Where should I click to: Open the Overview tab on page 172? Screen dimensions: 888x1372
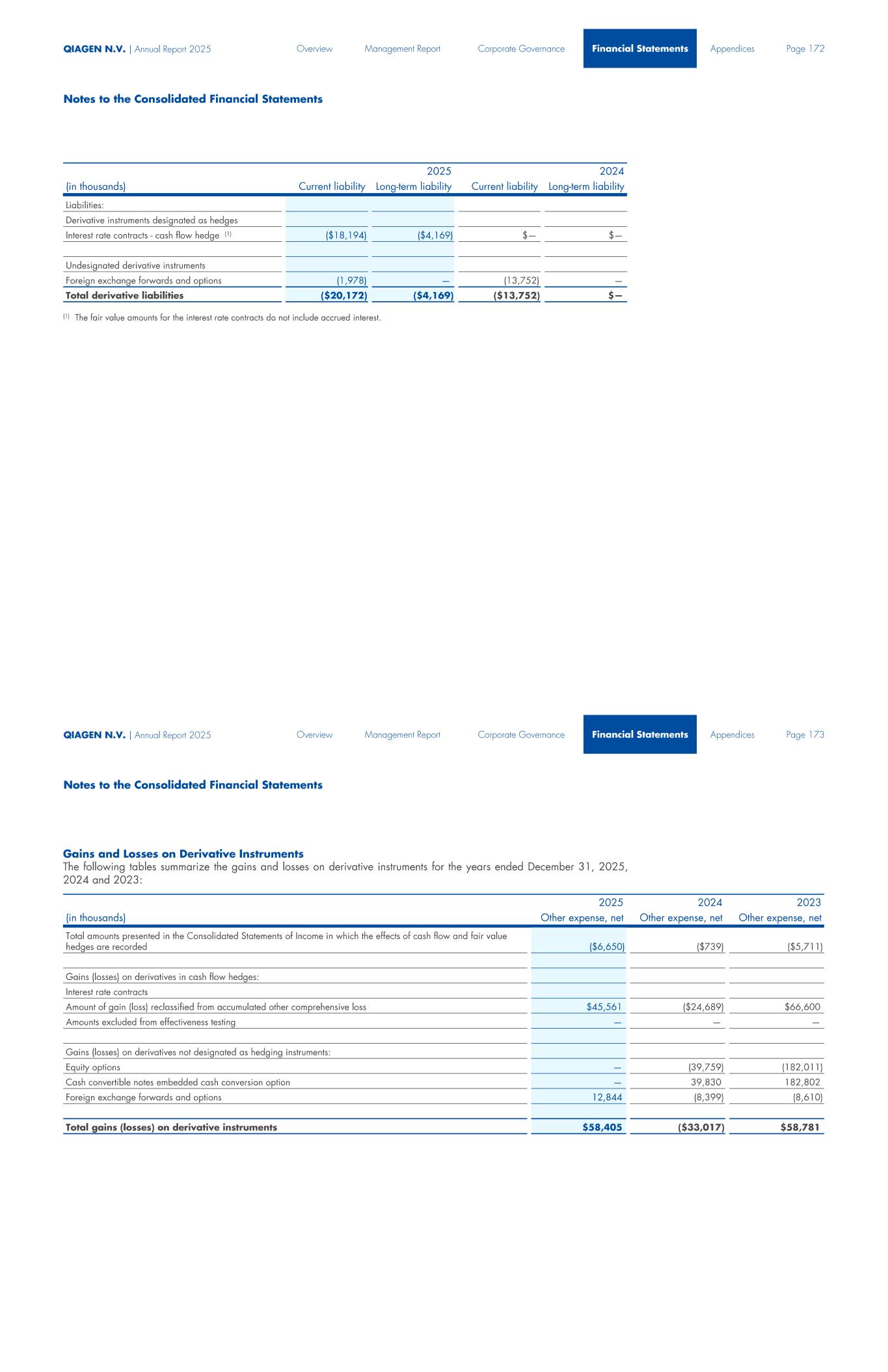(x=314, y=49)
